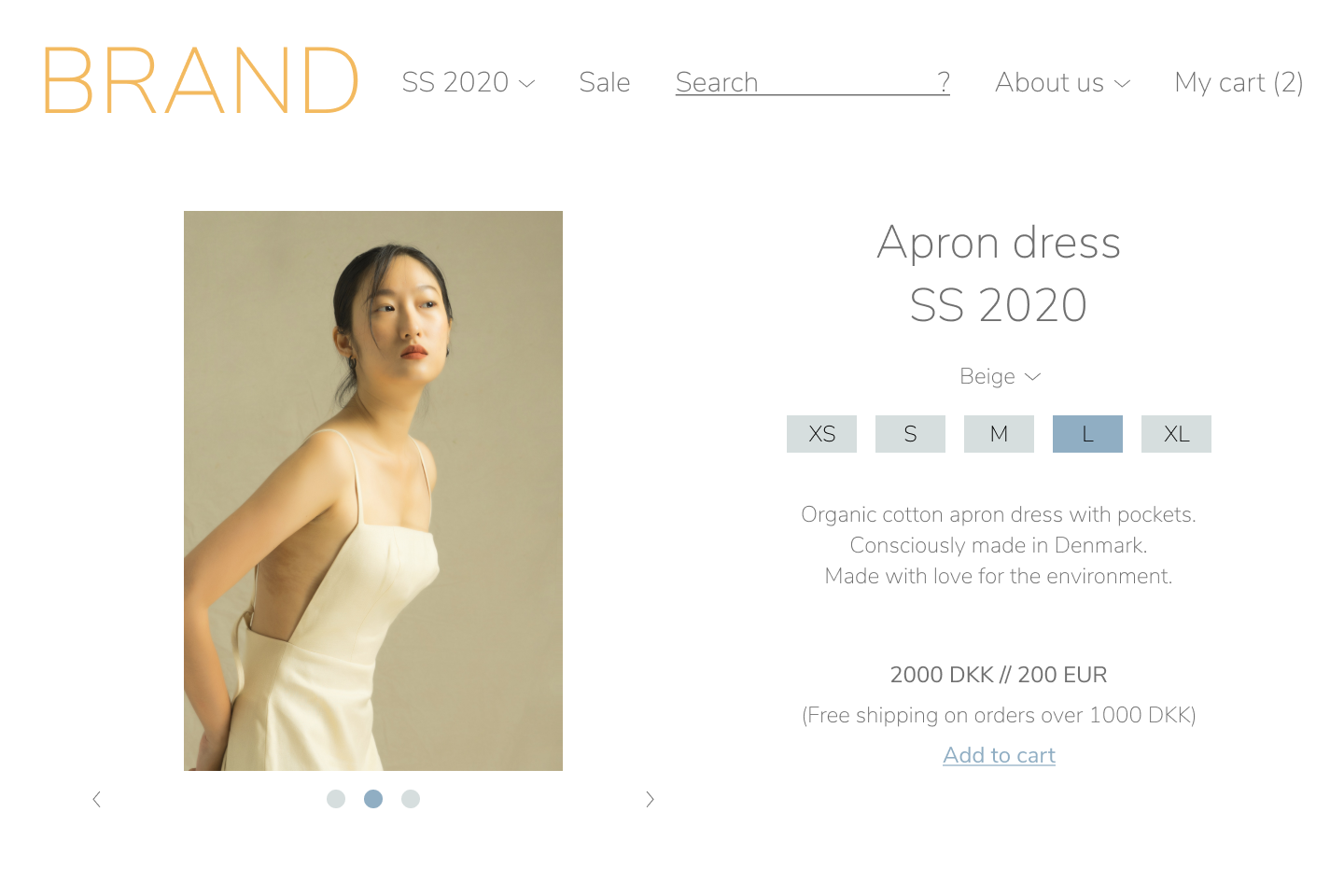Screen dimensions: 1344x896
Task: Go to next product image arrow
Action: tap(651, 799)
